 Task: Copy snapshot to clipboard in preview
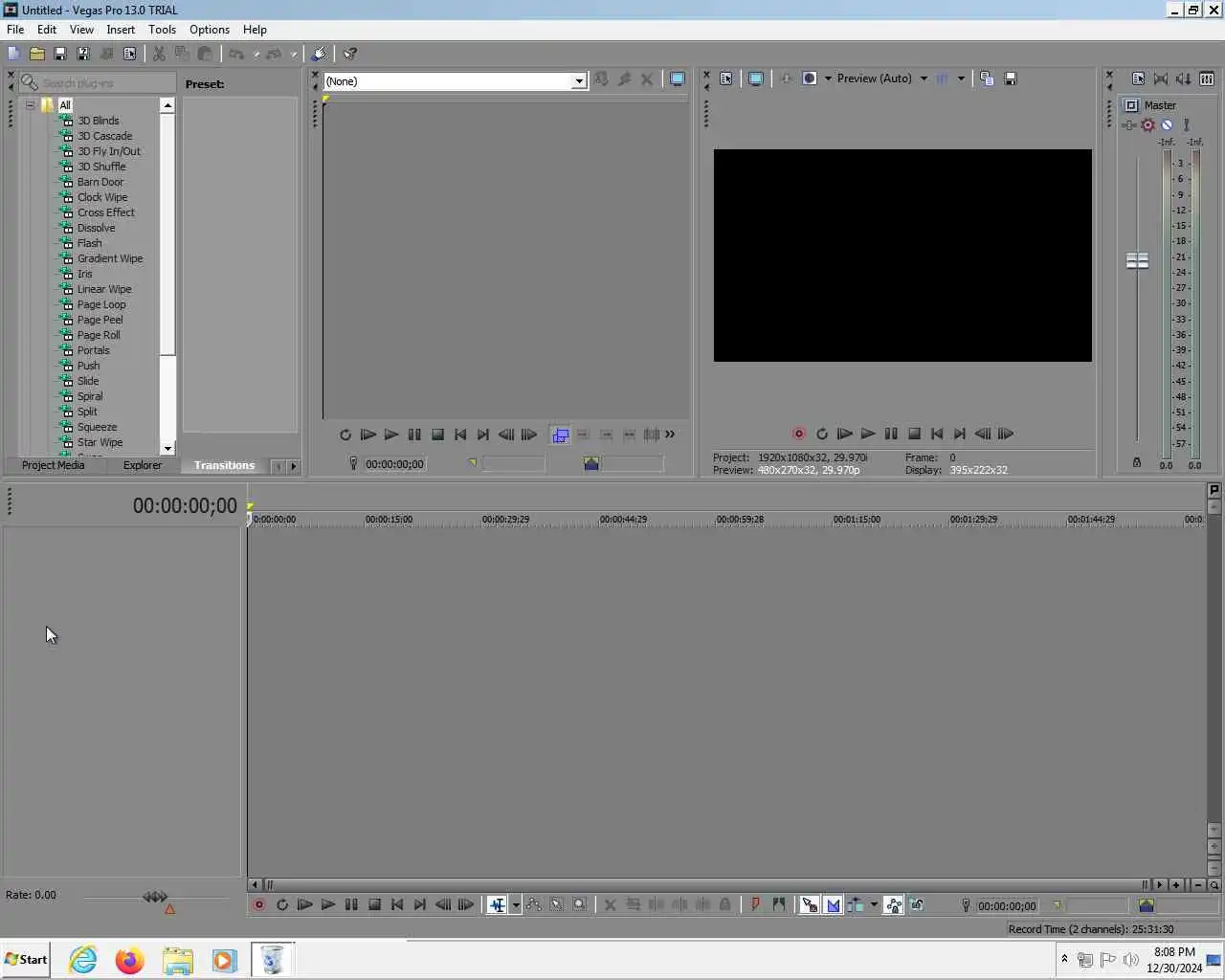tap(987, 78)
